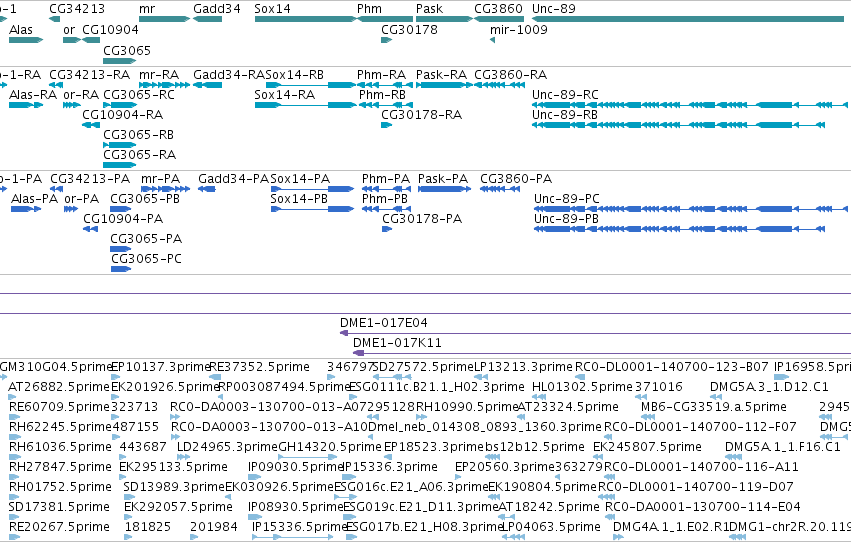851x542 pixels.
Task: Select the CG10904-RA transcript label
Action: (x=122, y=114)
